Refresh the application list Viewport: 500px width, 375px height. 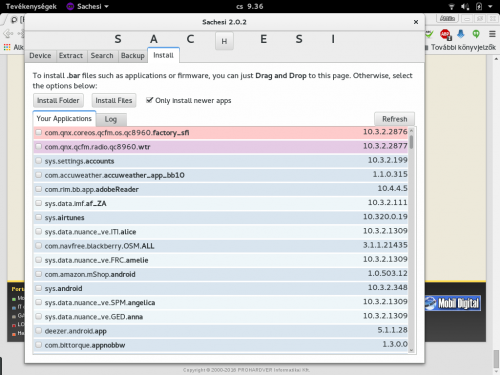(394, 119)
